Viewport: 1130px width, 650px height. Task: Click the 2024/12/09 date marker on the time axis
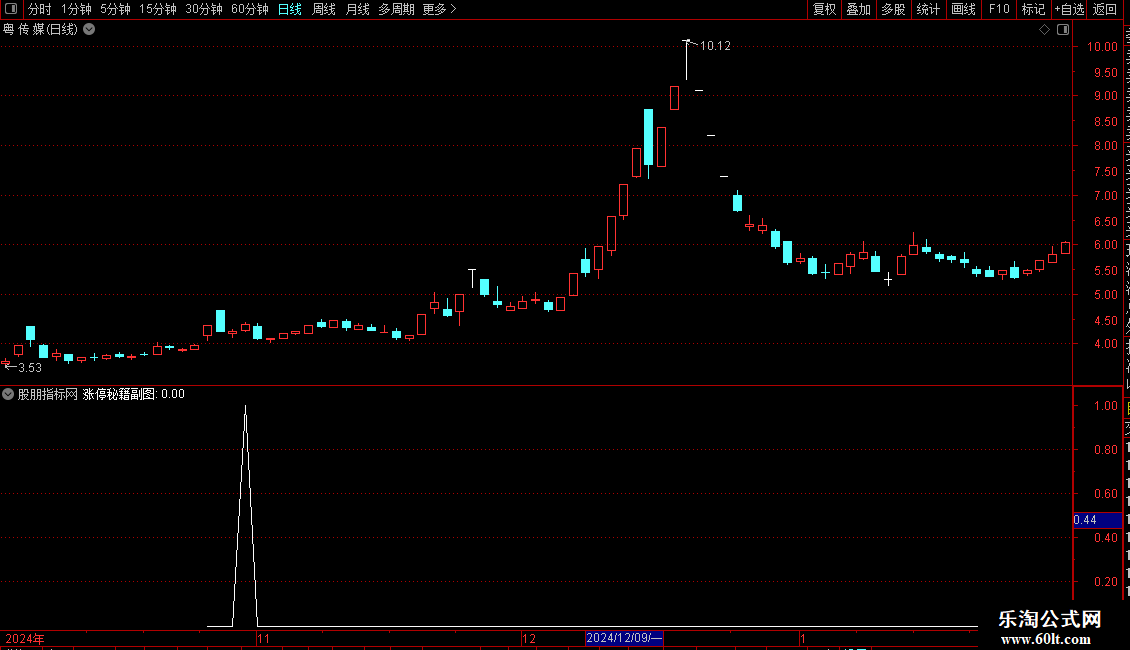coord(624,638)
